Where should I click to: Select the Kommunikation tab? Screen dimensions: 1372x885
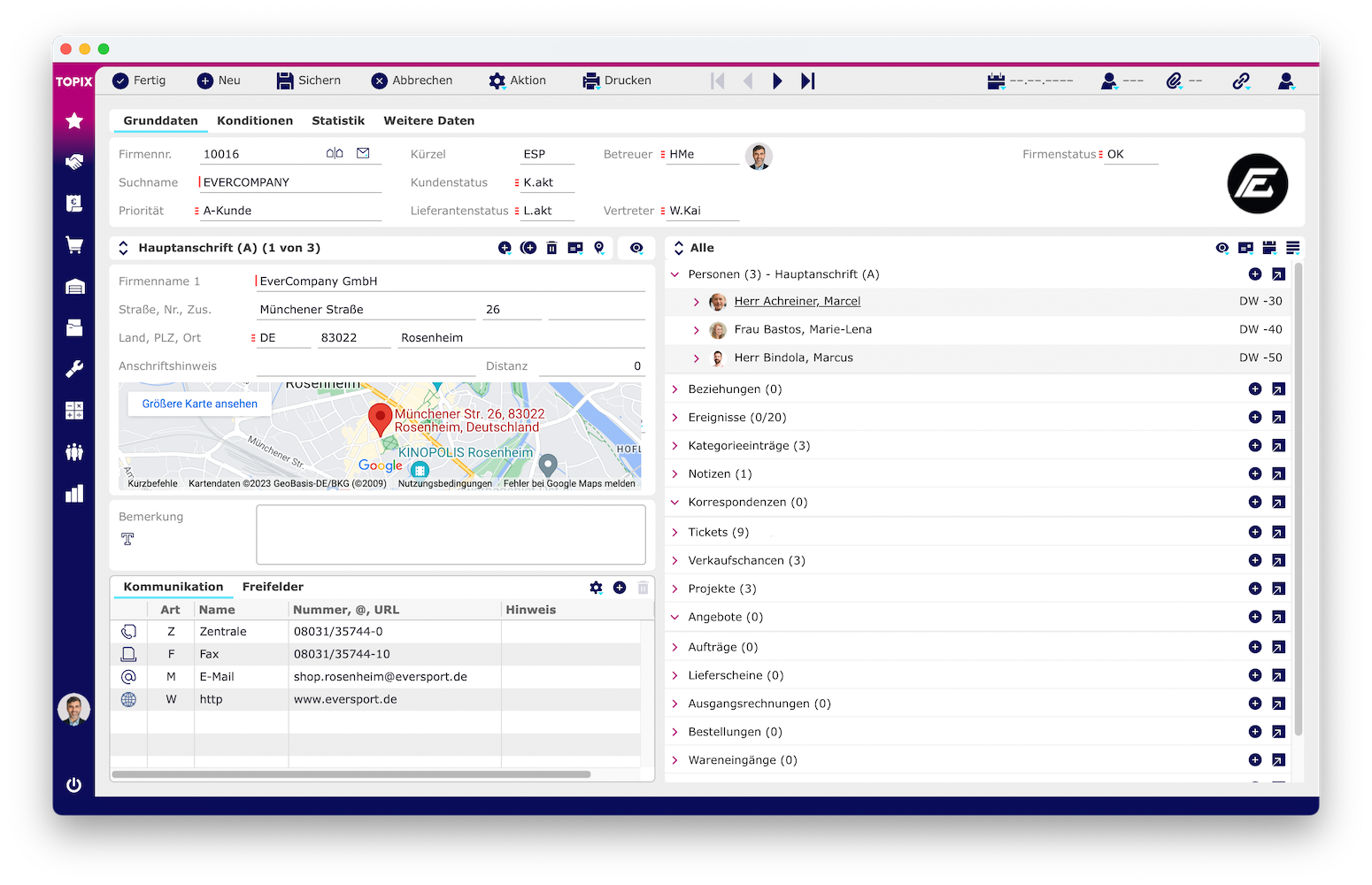(x=173, y=587)
